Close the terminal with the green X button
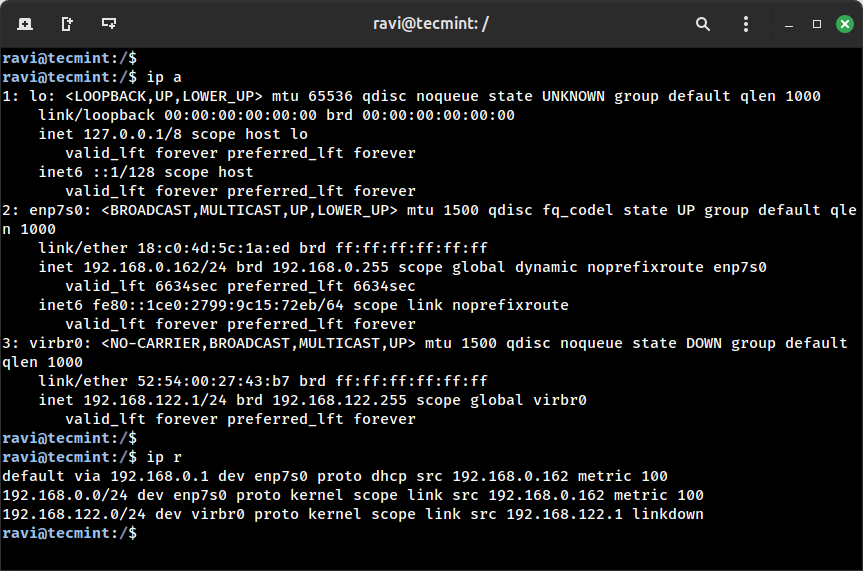The image size is (863, 571). pos(844,23)
